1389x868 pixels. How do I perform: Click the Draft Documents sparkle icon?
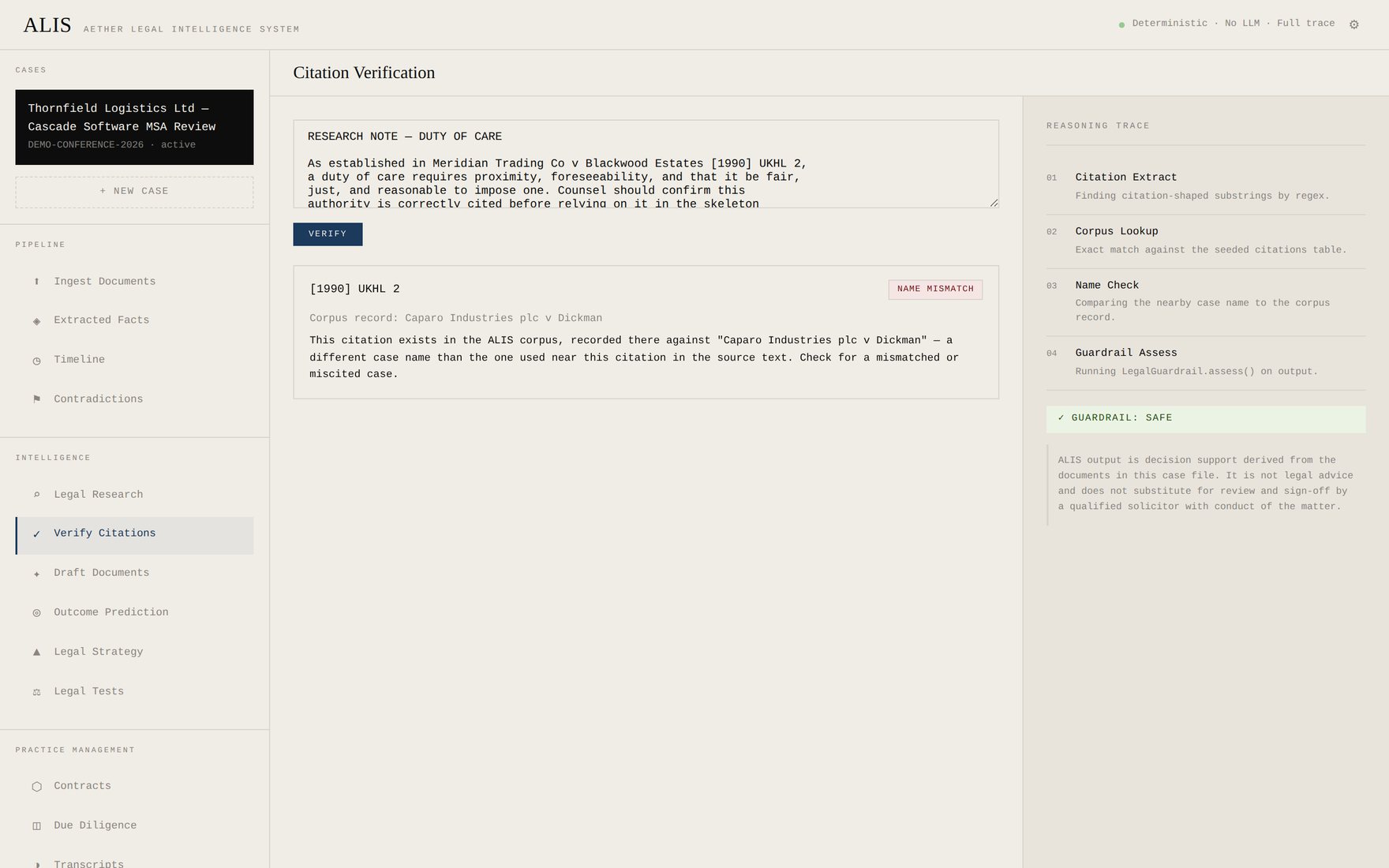[x=36, y=574]
